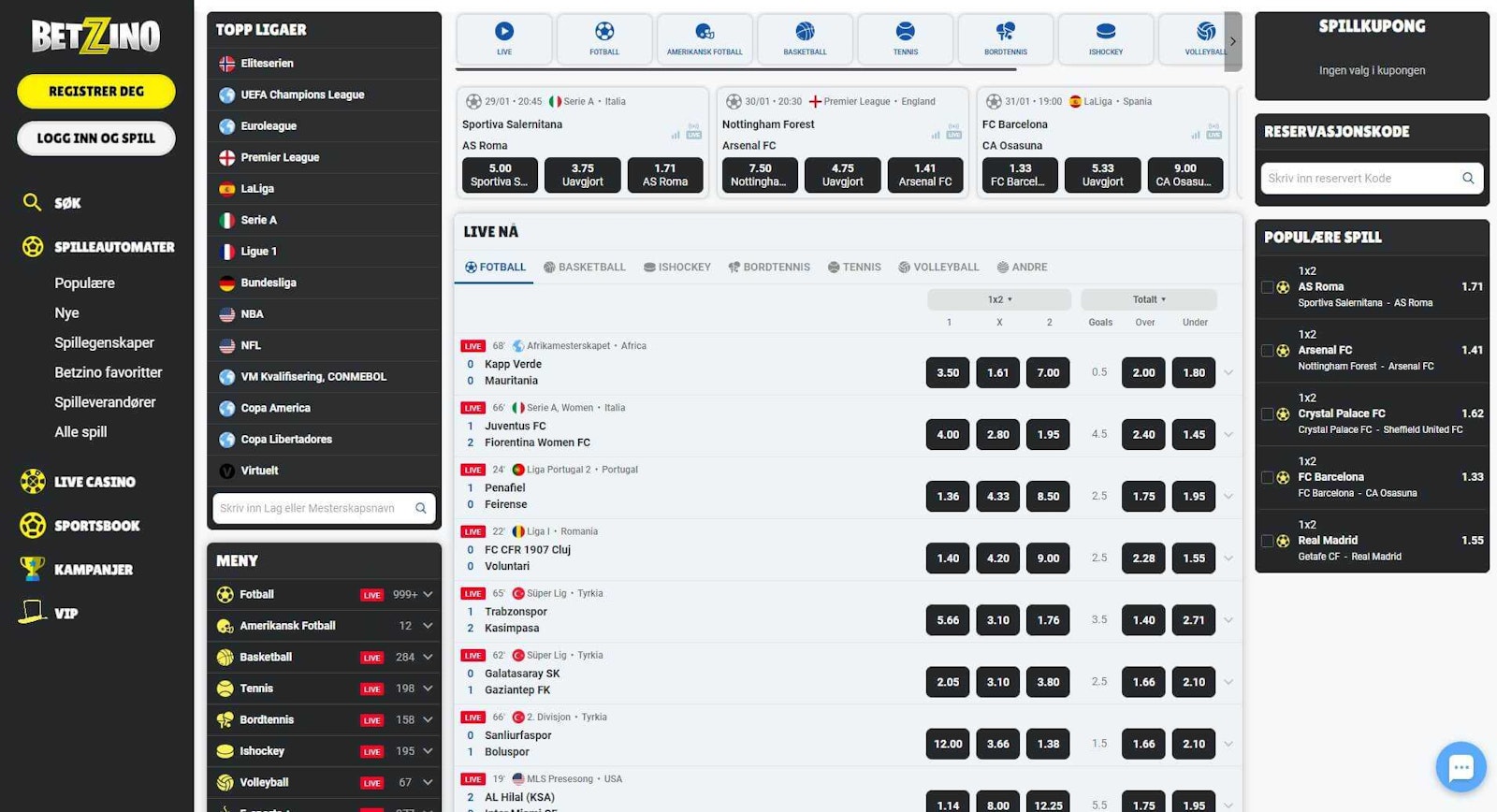1497x812 pixels.
Task: Select the Live play icon tile
Action: pyautogui.click(x=504, y=38)
